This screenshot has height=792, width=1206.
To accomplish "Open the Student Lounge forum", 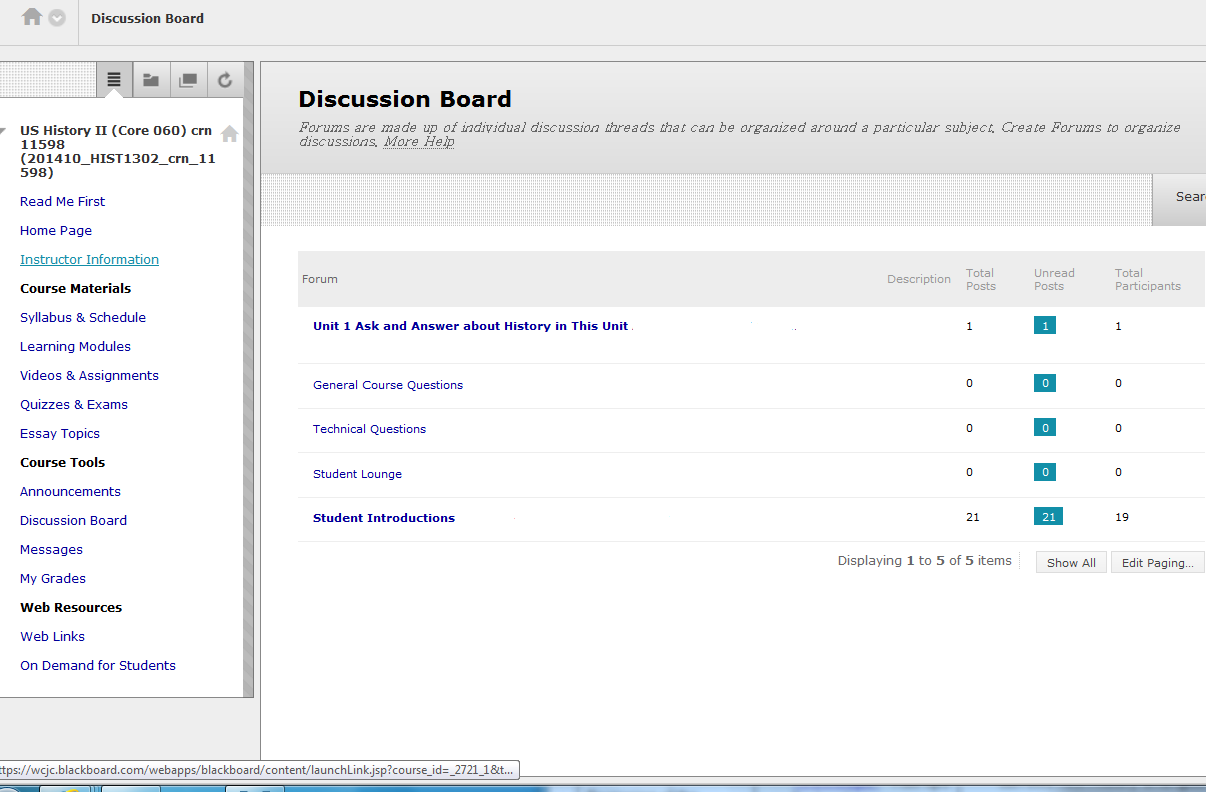I will pyautogui.click(x=357, y=474).
